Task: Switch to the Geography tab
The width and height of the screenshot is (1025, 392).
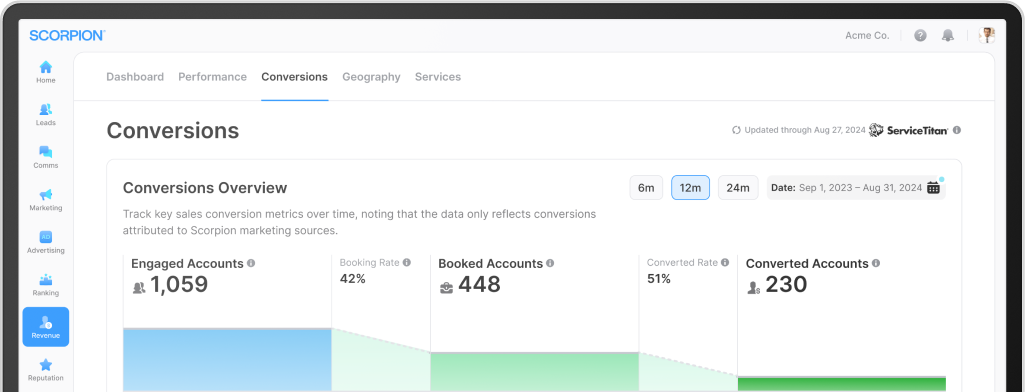Action: [371, 76]
